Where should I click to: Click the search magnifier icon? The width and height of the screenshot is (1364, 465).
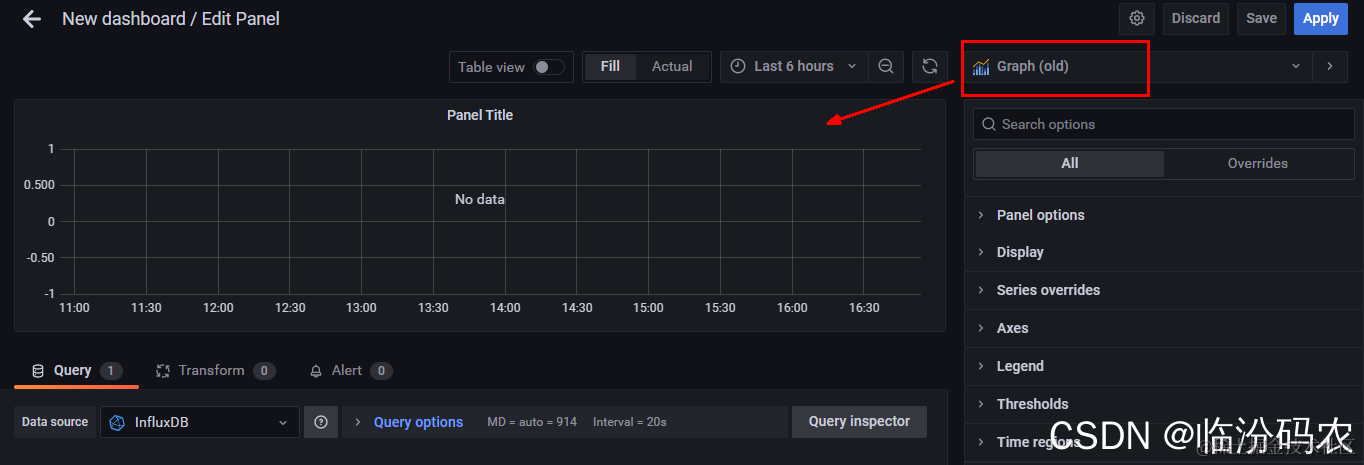click(989, 124)
